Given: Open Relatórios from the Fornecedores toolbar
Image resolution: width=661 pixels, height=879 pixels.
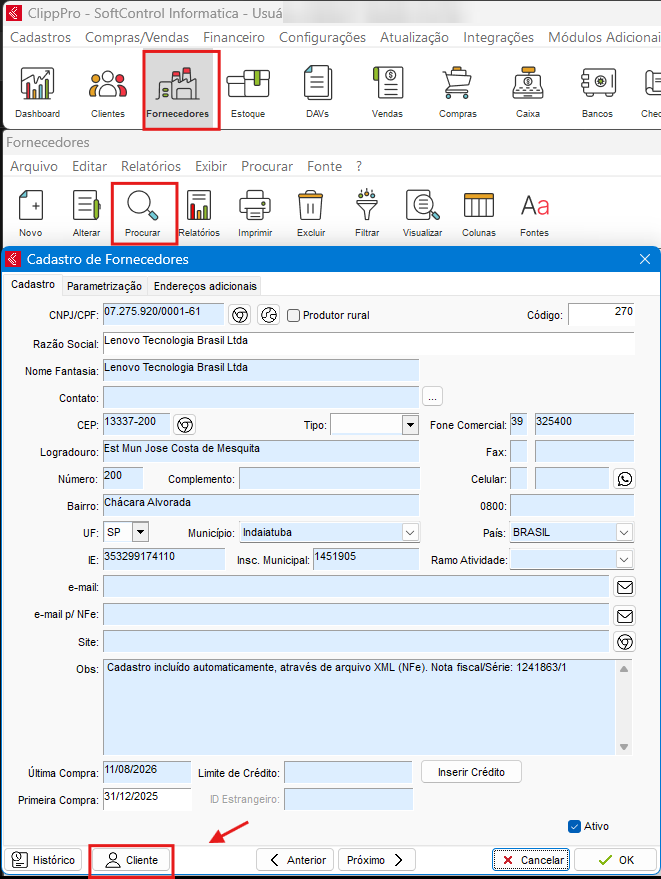Looking at the screenshot, I should [199, 213].
